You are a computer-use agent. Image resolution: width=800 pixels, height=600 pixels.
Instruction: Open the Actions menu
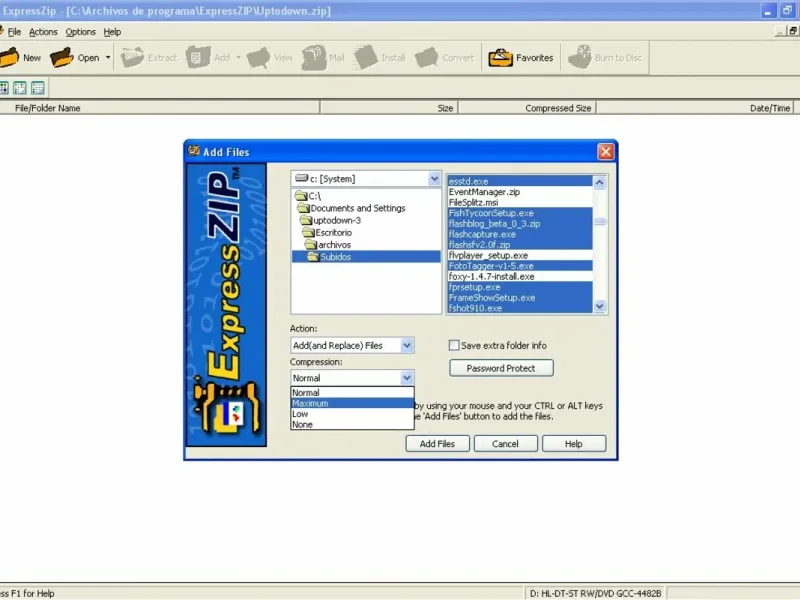coord(43,32)
